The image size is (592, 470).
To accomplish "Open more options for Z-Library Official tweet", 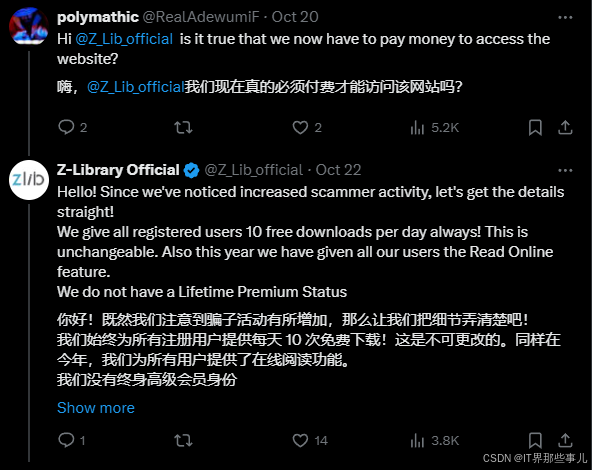I will coord(565,170).
